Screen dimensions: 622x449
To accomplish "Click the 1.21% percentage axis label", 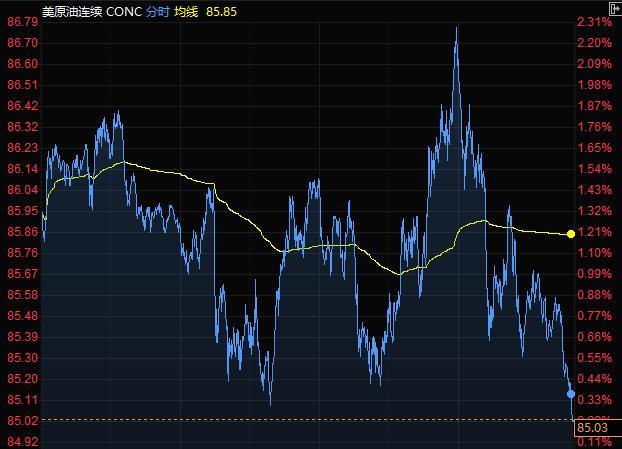I will coord(594,232).
